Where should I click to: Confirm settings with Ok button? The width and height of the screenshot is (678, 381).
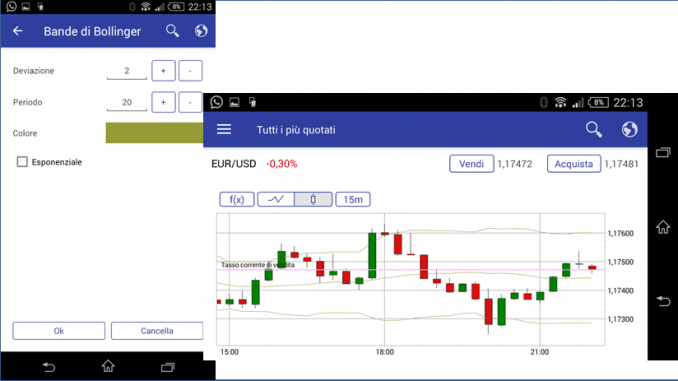(59, 331)
